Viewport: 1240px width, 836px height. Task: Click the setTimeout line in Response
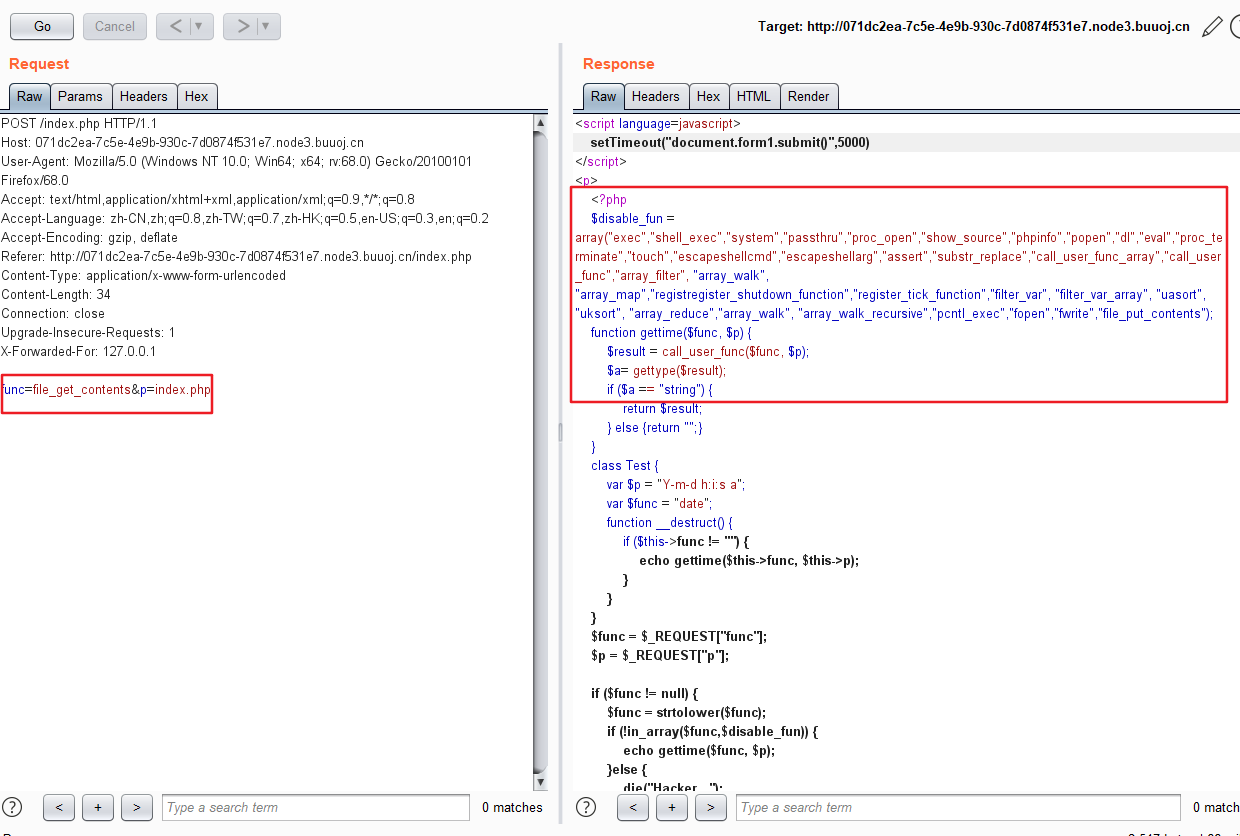click(730, 142)
